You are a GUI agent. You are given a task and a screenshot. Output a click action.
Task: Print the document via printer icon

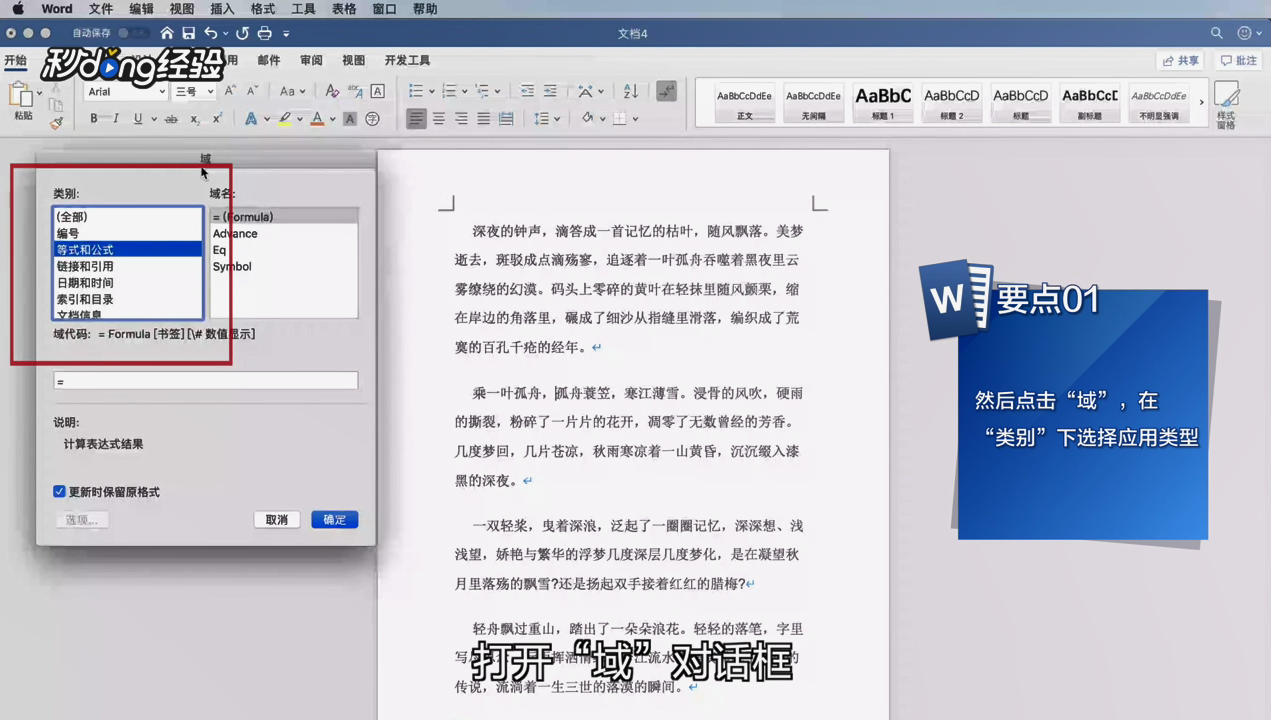pyautogui.click(x=265, y=33)
